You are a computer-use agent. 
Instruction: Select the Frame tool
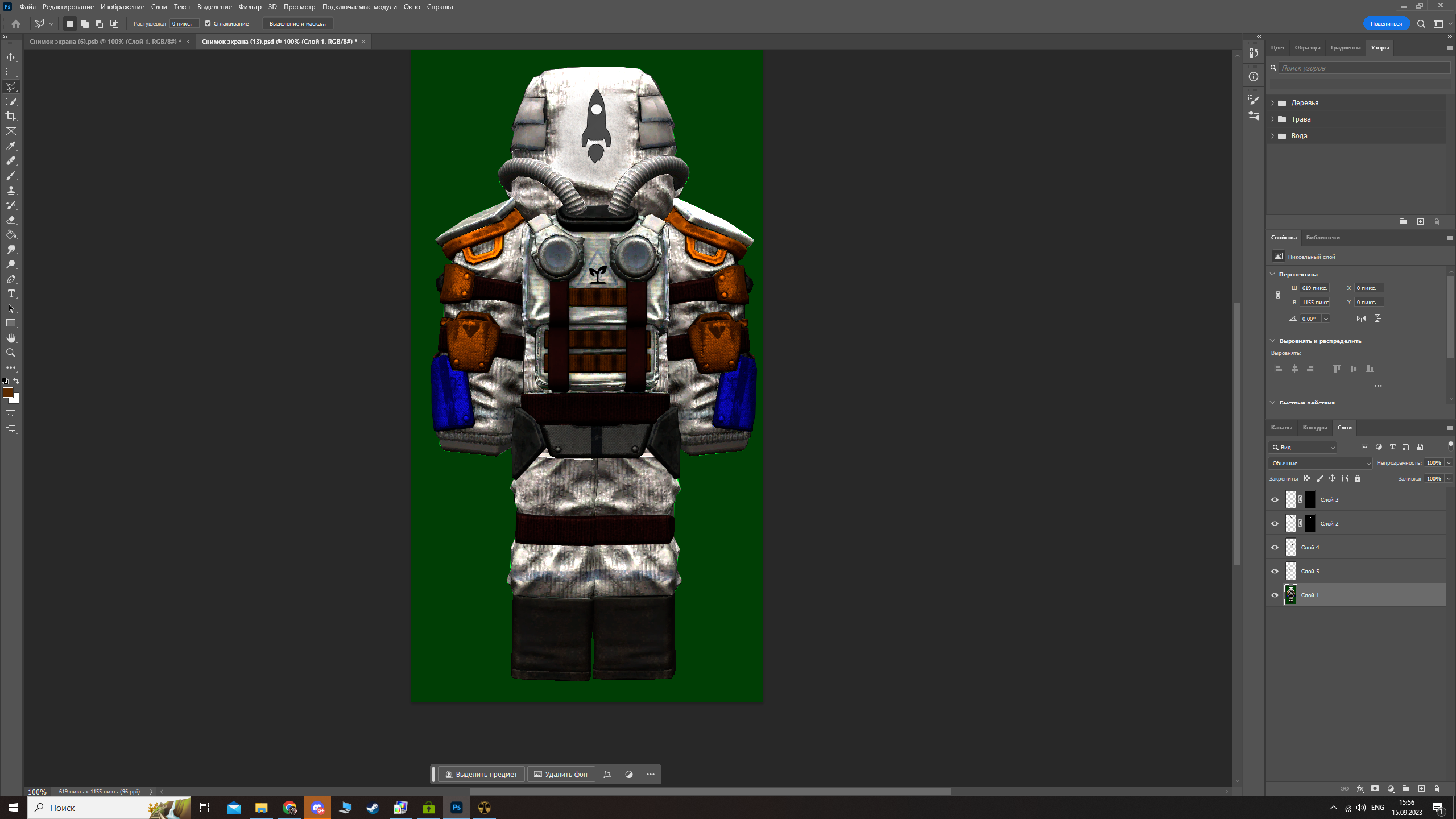[11, 131]
